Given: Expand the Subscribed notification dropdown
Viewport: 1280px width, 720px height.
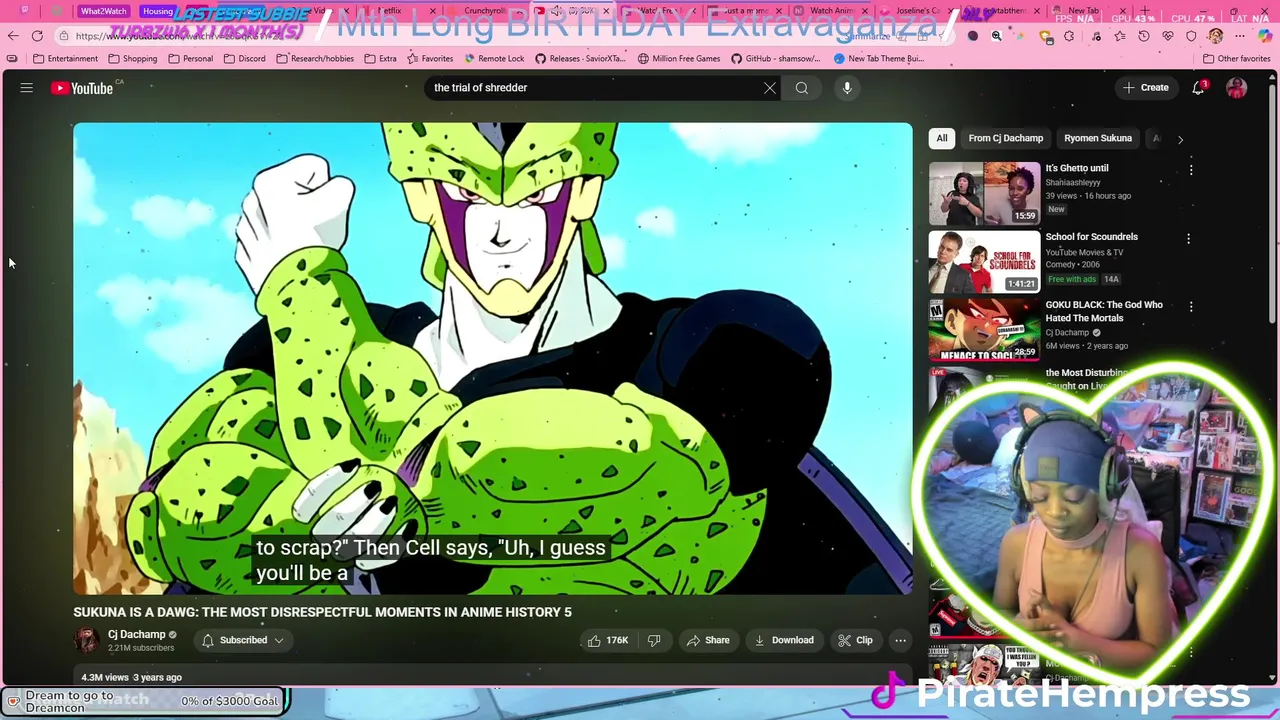Looking at the screenshot, I should click(x=243, y=640).
